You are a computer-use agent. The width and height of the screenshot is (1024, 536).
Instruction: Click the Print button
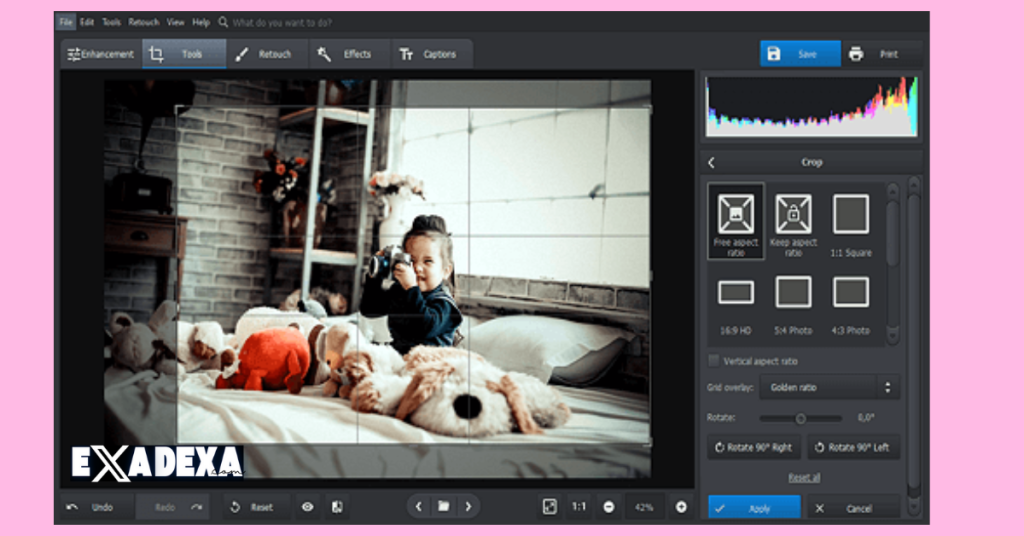tap(880, 54)
